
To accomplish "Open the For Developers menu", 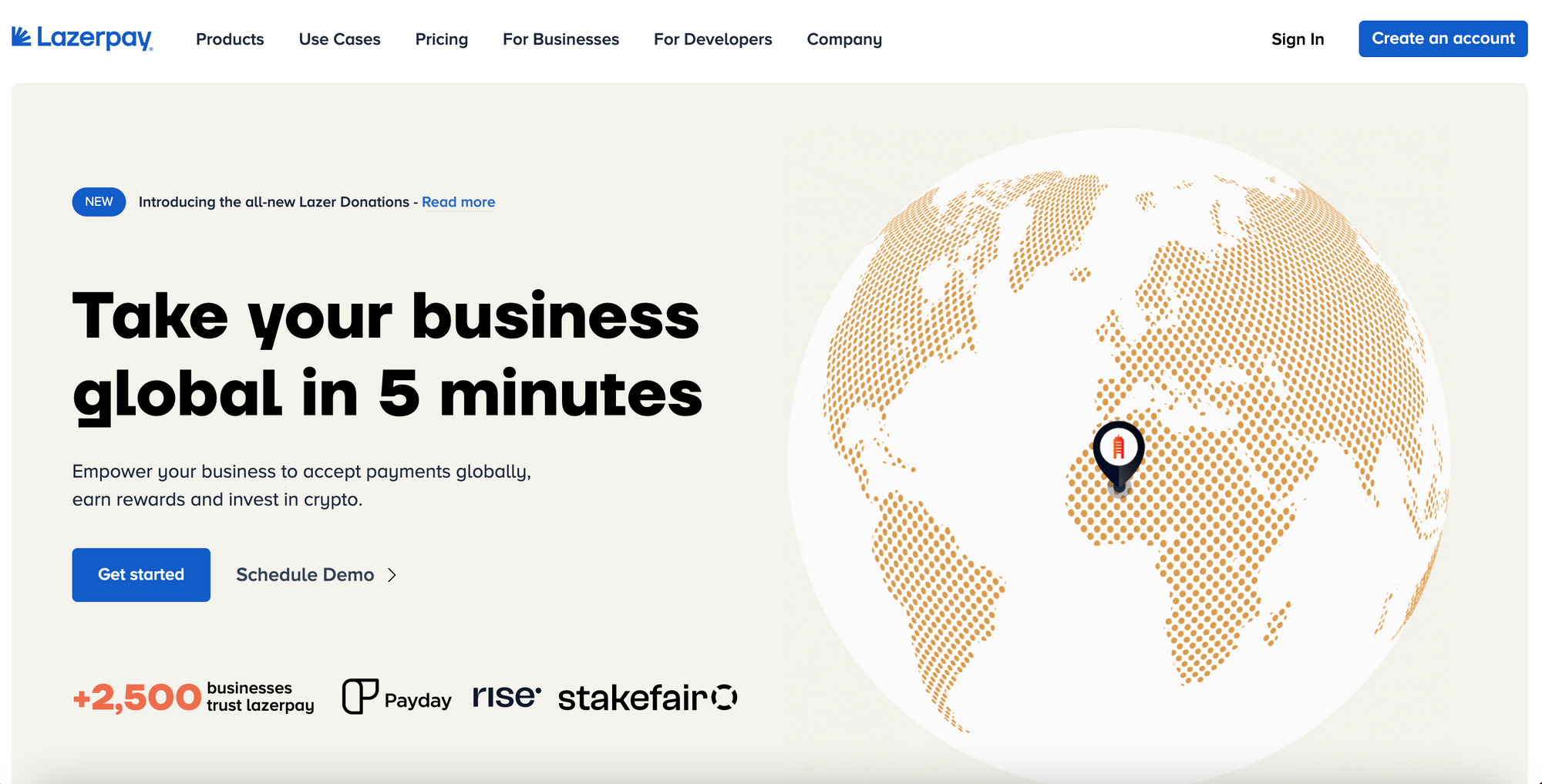I will tap(712, 39).
